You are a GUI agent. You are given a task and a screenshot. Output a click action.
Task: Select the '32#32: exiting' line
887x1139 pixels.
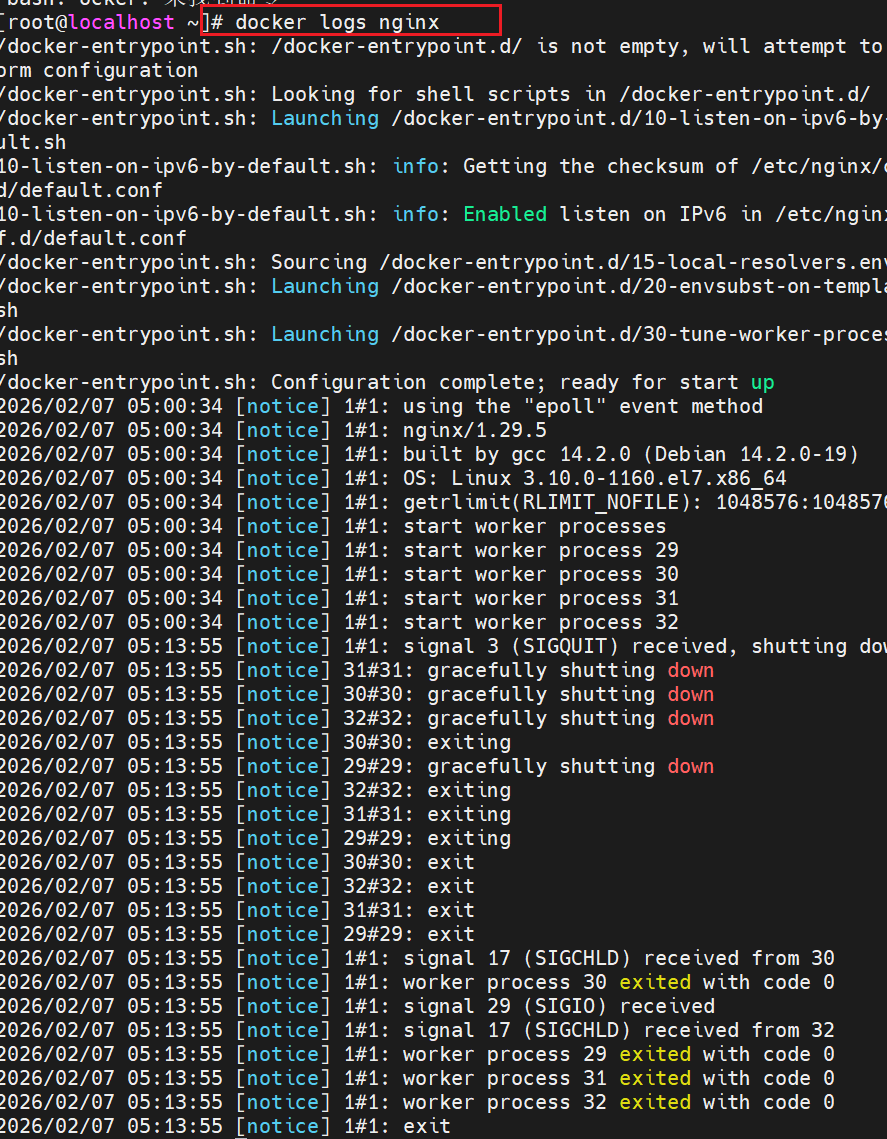click(x=256, y=790)
